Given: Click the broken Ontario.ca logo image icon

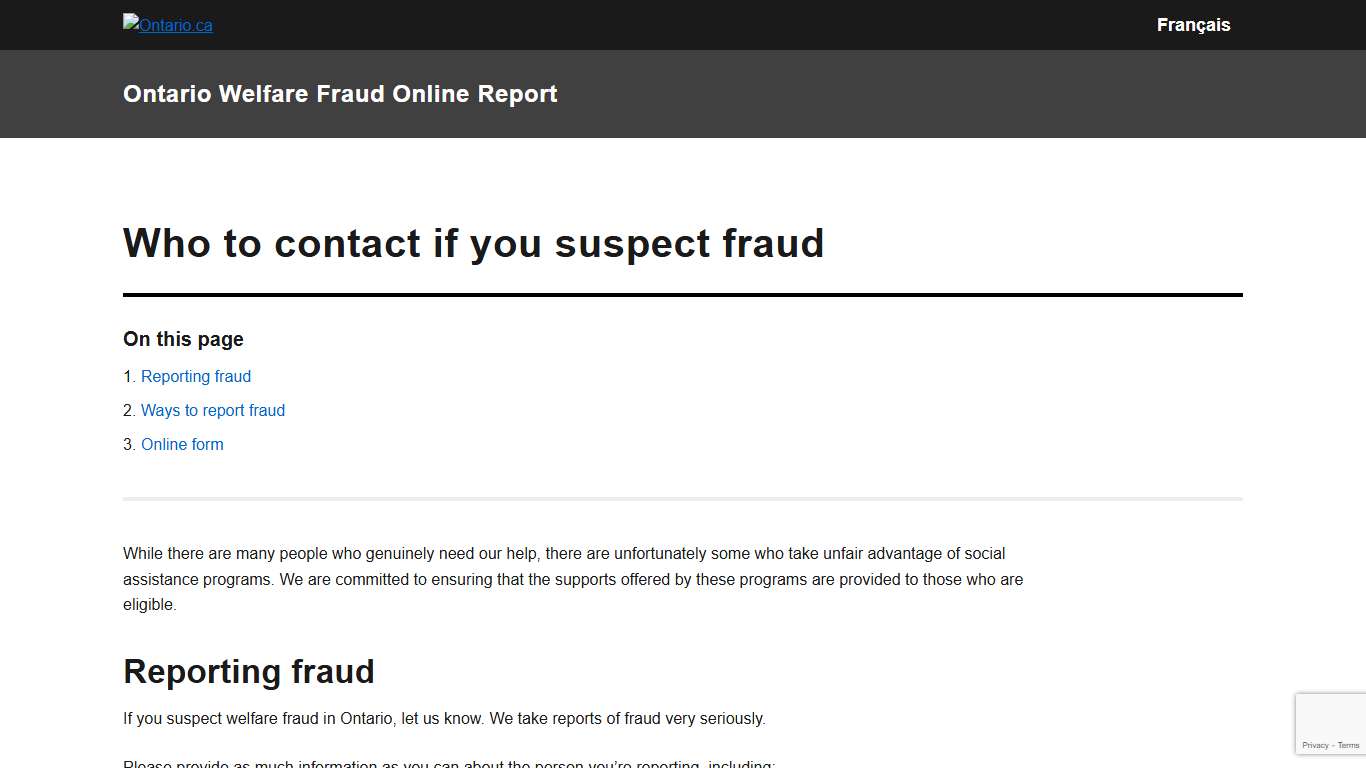Looking at the screenshot, I should pos(131,22).
